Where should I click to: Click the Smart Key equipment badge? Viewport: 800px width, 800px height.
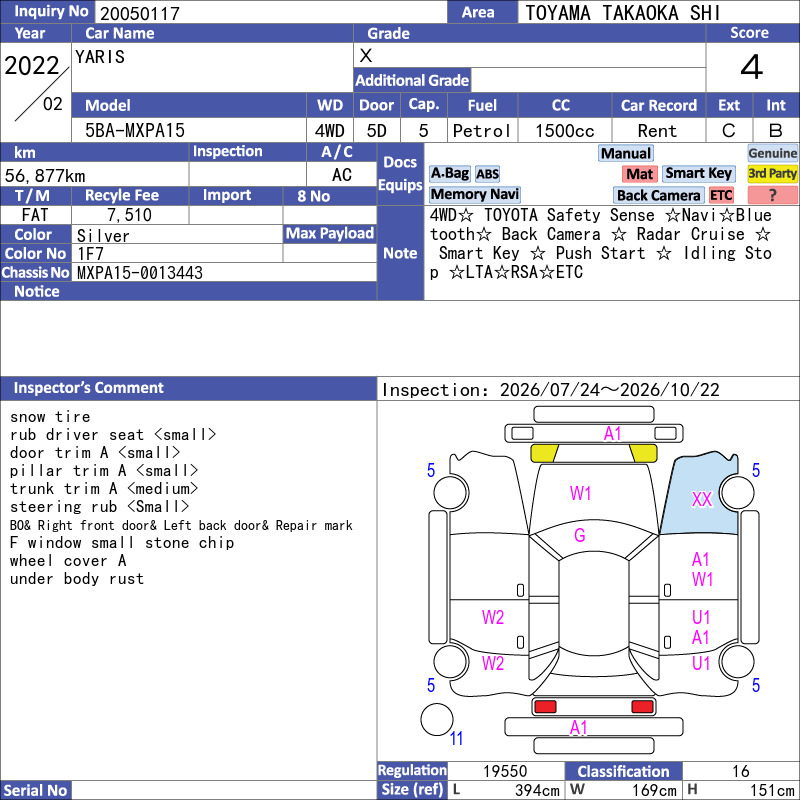(698, 173)
